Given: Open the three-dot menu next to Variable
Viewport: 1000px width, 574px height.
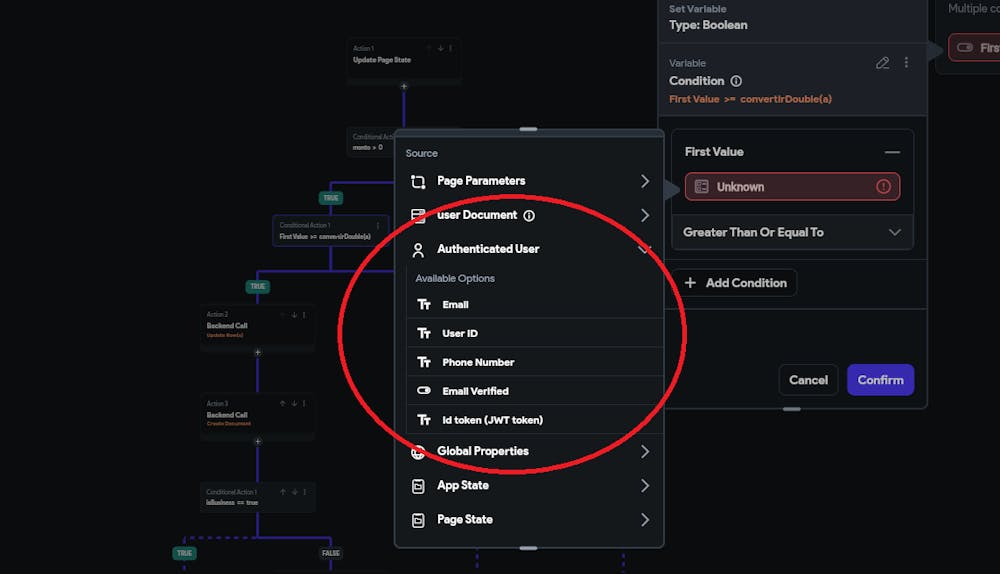Looking at the screenshot, I should click(906, 63).
